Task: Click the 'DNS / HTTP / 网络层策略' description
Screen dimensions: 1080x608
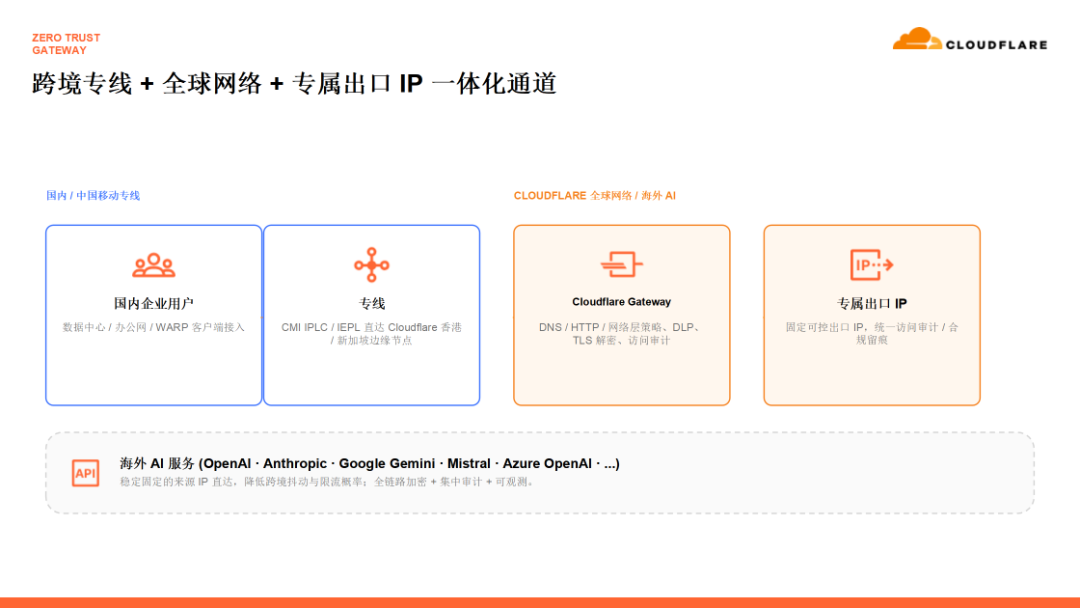Action: point(621,333)
